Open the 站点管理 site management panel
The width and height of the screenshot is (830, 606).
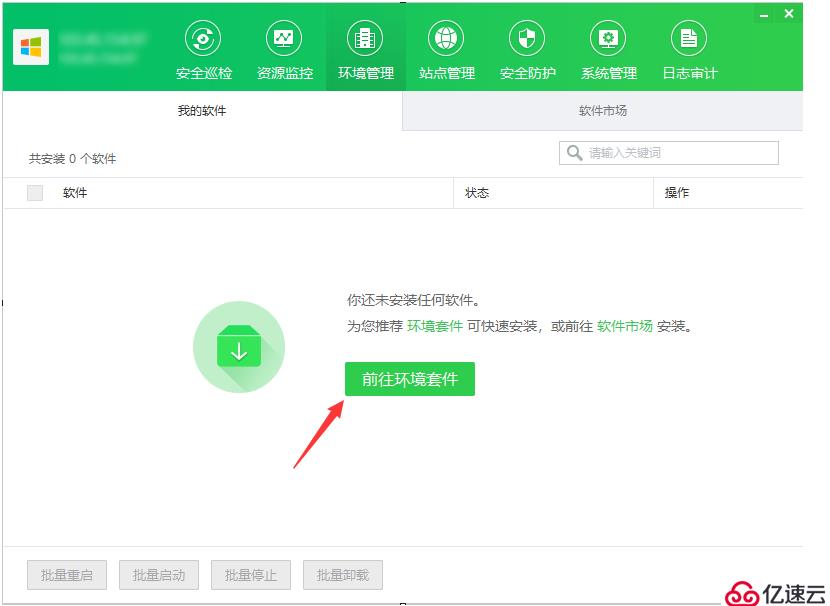[445, 45]
